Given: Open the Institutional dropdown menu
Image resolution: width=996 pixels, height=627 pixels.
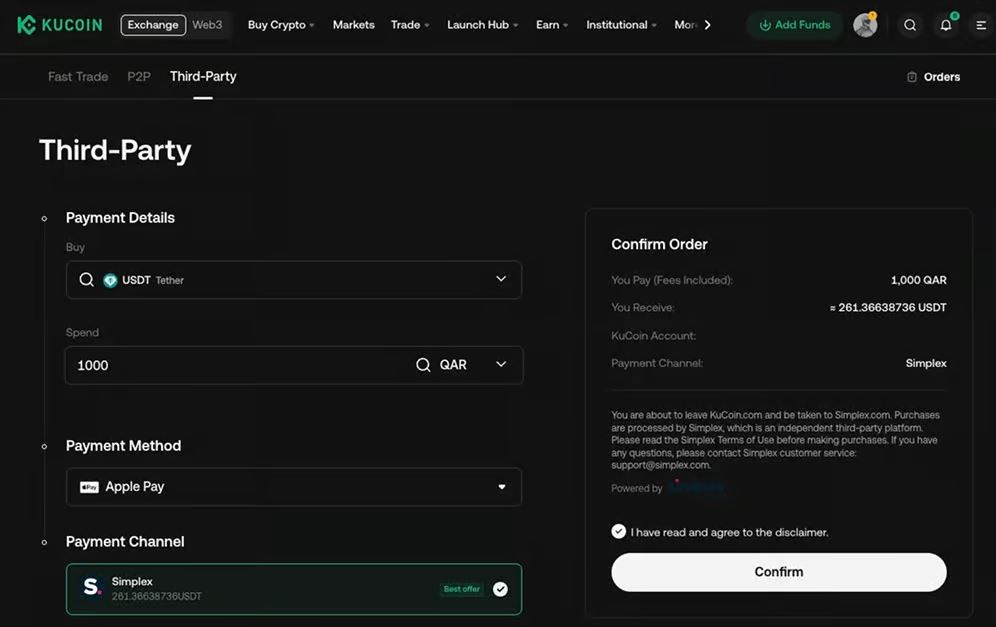Looking at the screenshot, I should [621, 25].
